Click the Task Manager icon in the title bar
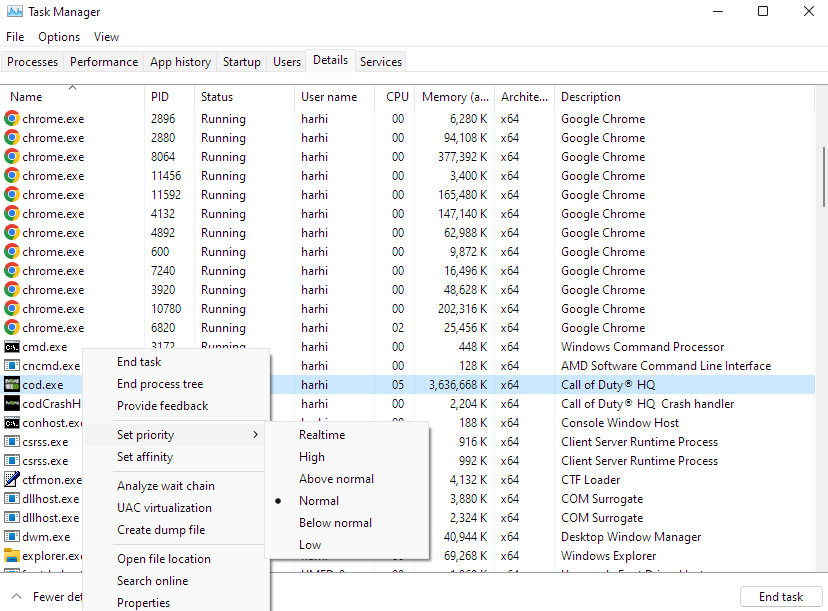The height and width of the screenshot is (611, 828). coord(15,11)
